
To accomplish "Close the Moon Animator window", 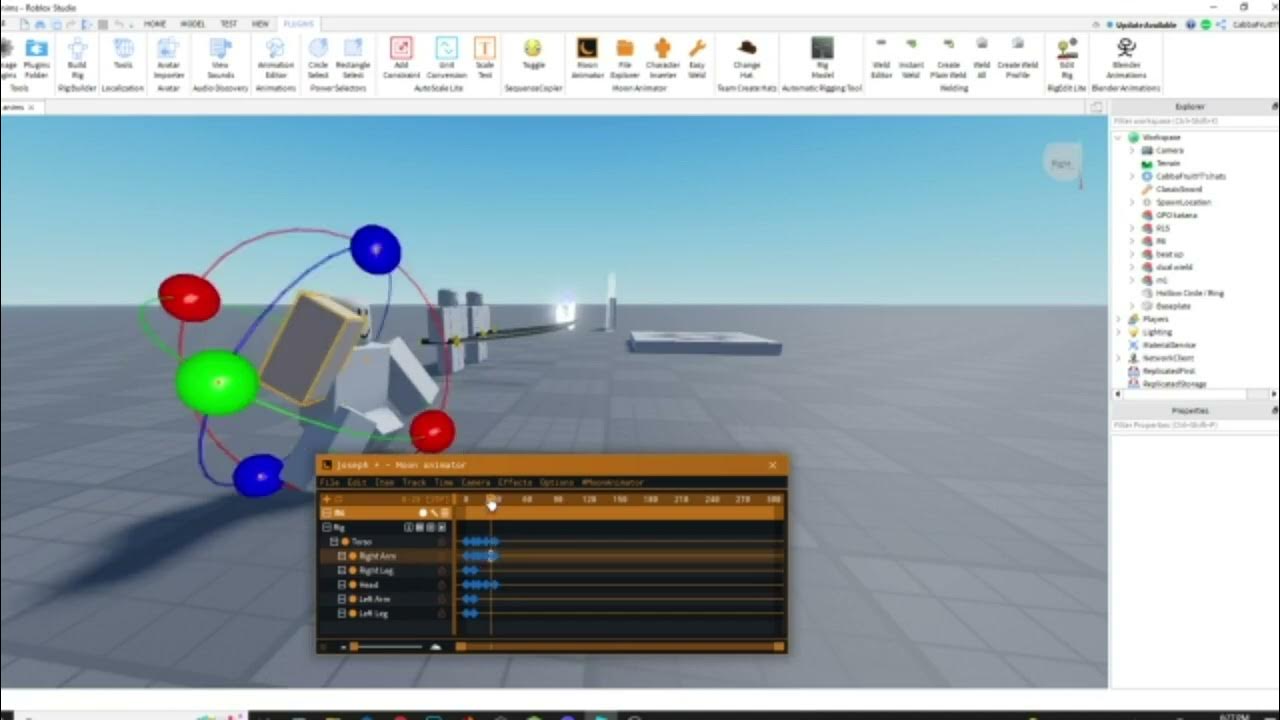I will coord(772,465).
